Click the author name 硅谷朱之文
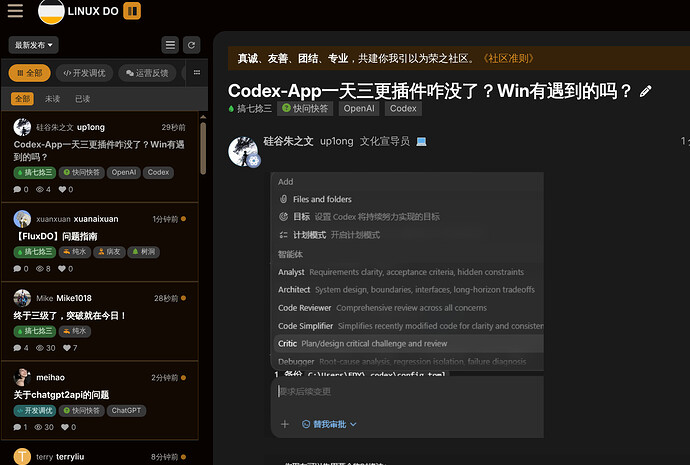The image size is (690, 465). pos(288,141)
